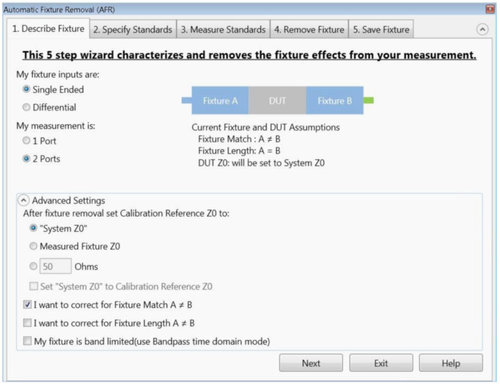500x384 pixels.
Task: Click the Fixture B block in diagram
Action: pyautogui.click(x=335, y=100)
